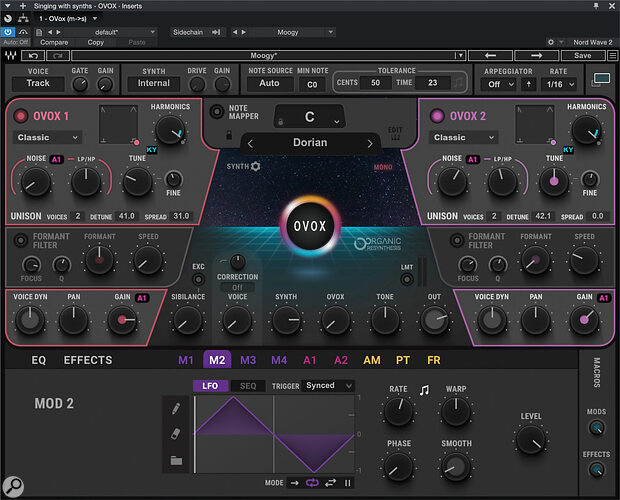Click the lock icon below Note Mapper
Viewport: 620px width, 500px height.
[x=229, y=135]
